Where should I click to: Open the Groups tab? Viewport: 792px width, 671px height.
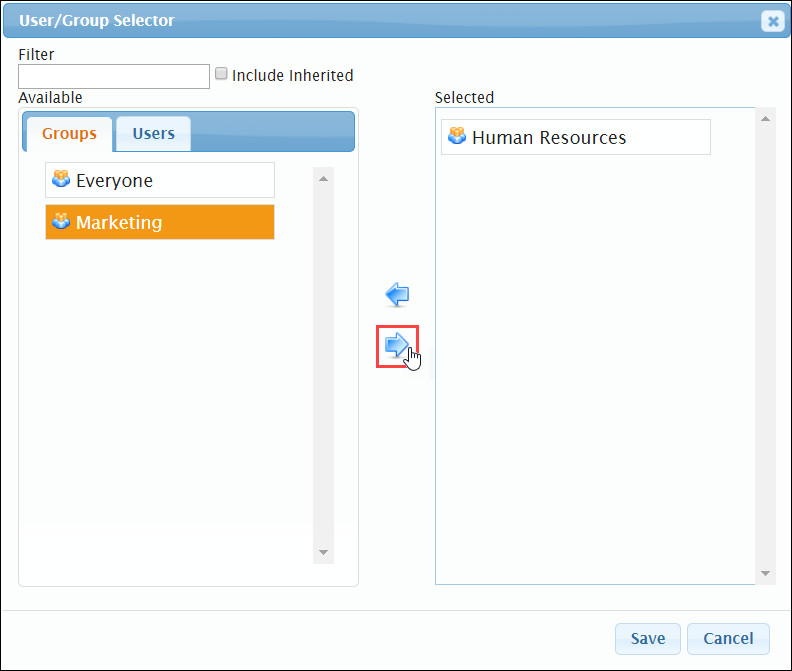69,133
